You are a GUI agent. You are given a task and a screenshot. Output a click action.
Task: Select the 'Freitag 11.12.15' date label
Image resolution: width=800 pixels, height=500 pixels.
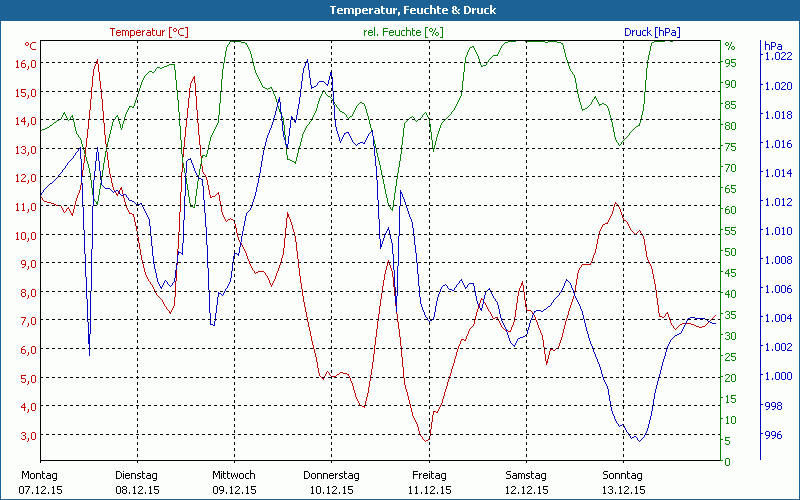coord(429,482)
